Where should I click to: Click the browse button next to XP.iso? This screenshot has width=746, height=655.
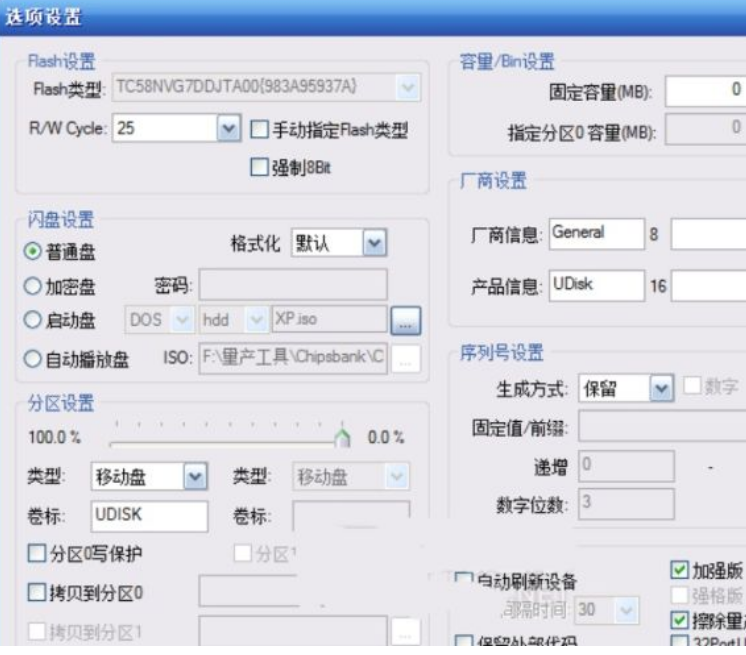(406, 321)
